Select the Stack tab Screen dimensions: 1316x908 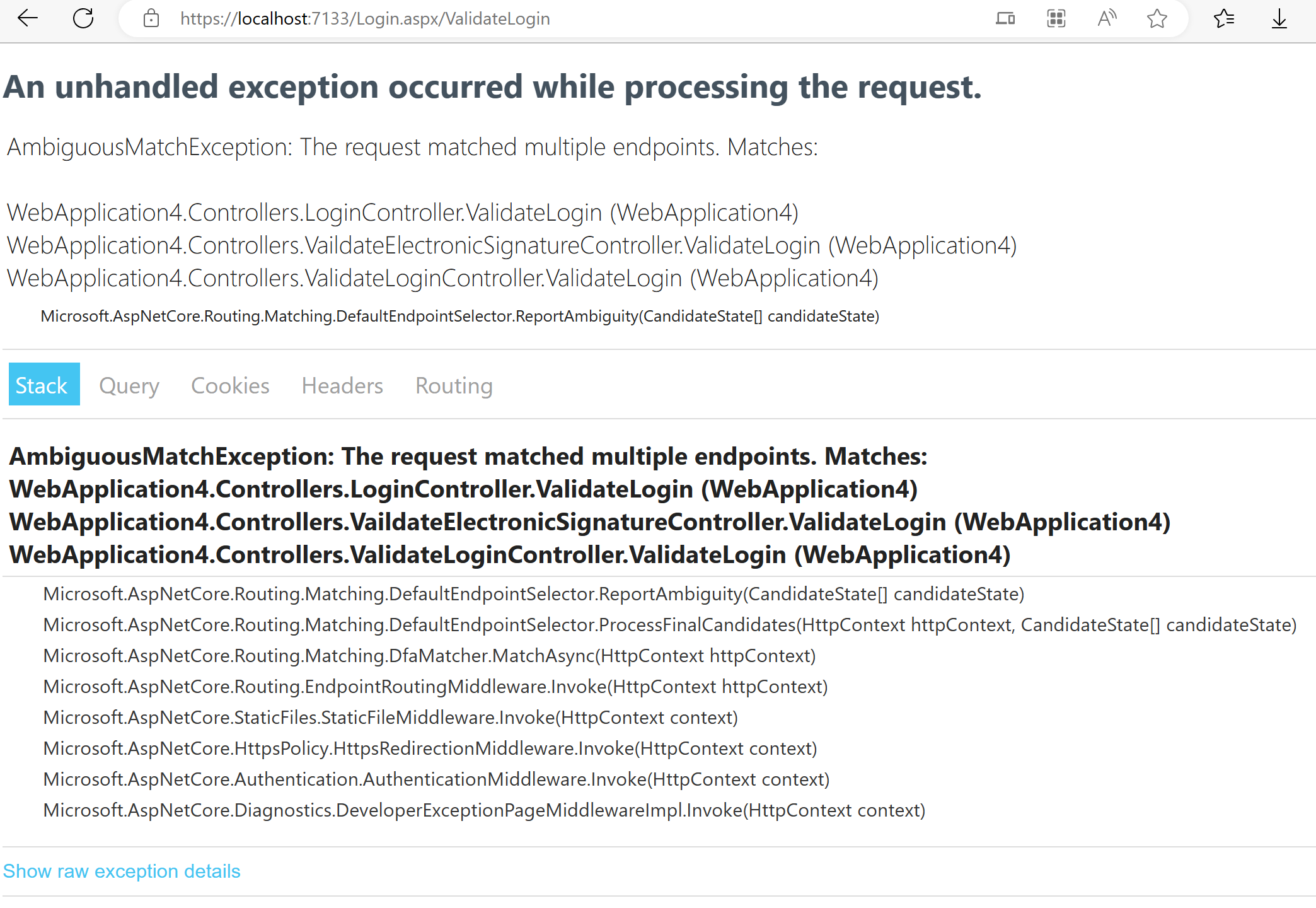pos(43,385)
